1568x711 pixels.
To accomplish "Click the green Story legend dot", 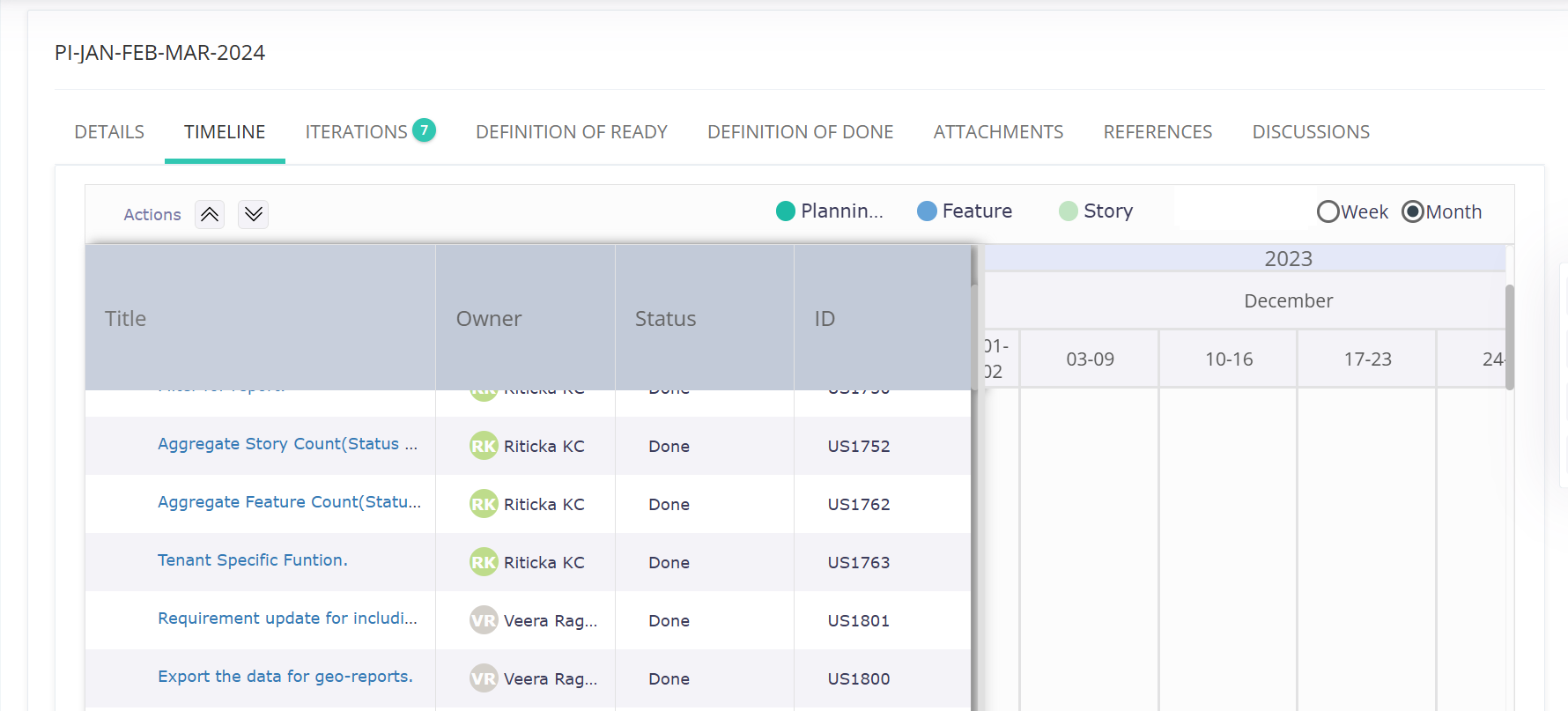I will tap(1068, 211).
